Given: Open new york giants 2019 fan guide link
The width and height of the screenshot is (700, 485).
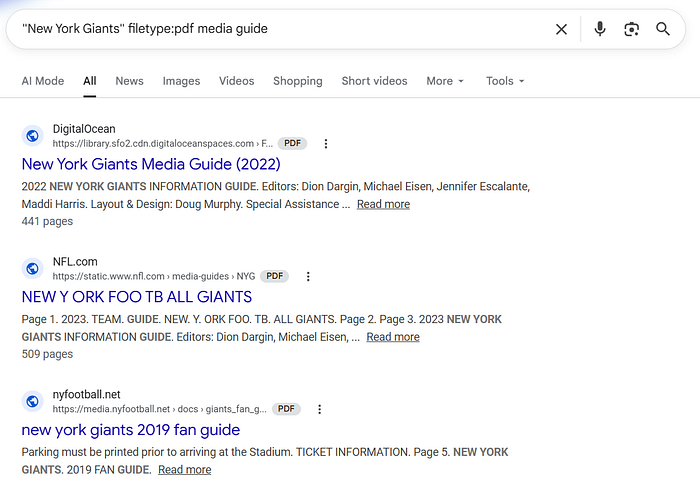Looking at the screenshot, I should pyautogui.click(x=131, y=430).
